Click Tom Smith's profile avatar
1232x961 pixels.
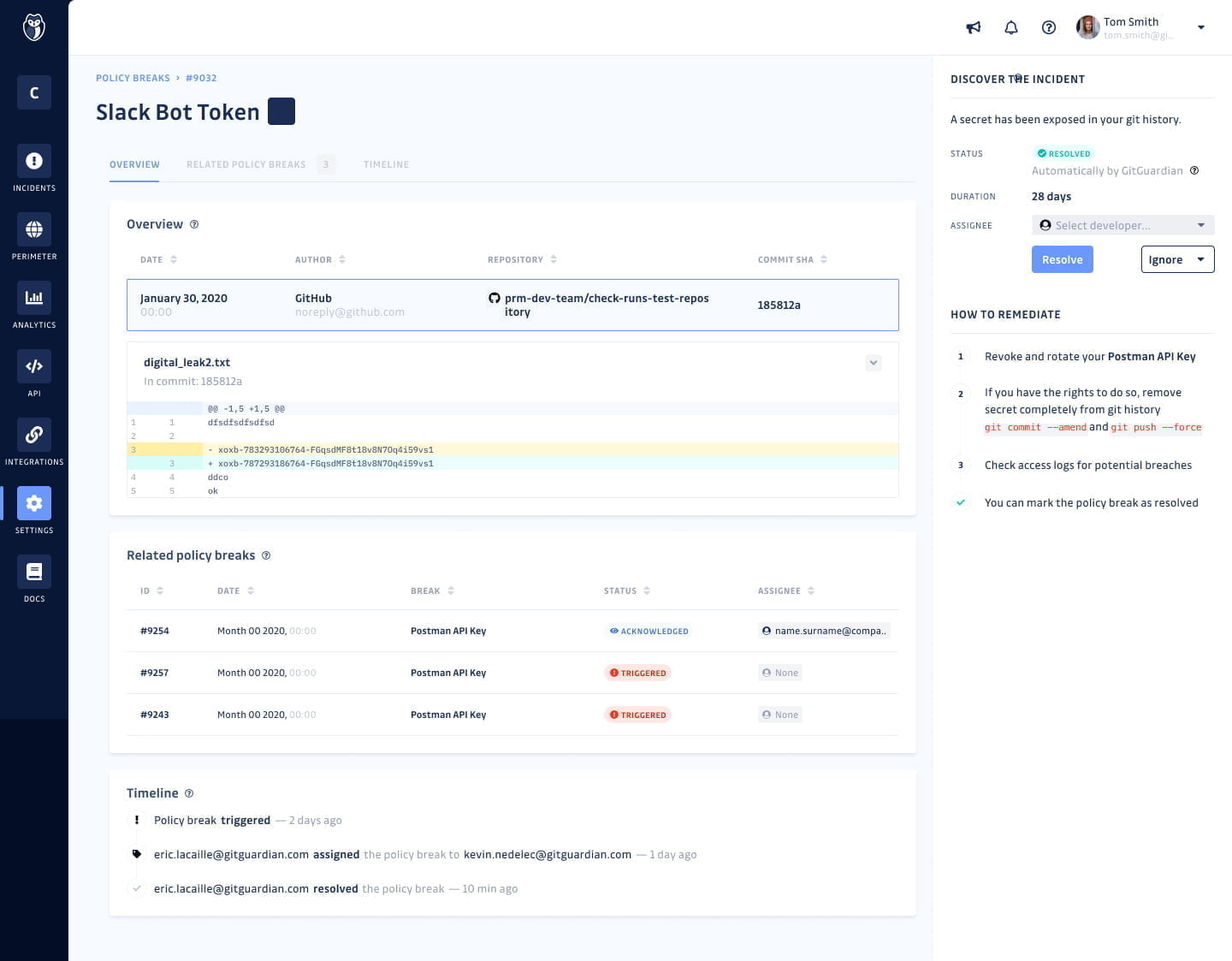tap(1087, 27)
